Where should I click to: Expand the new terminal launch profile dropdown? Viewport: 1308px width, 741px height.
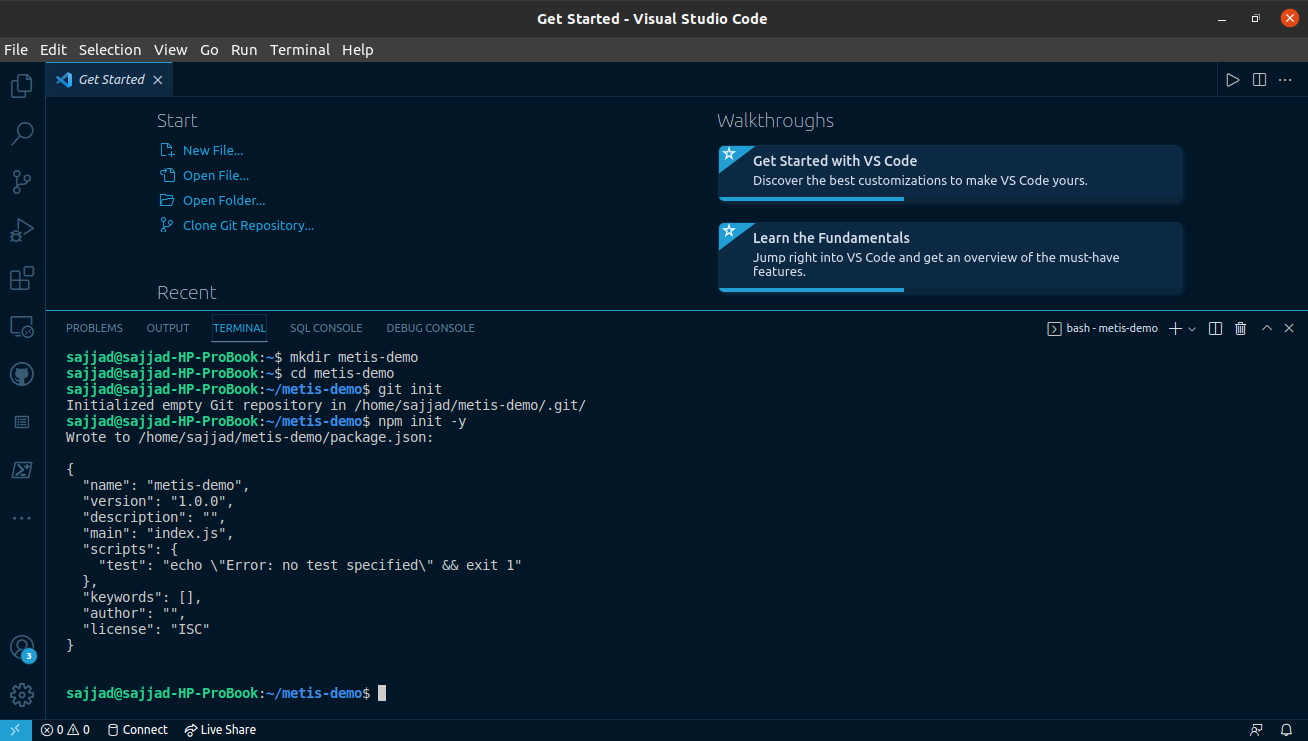(1192, 328)
